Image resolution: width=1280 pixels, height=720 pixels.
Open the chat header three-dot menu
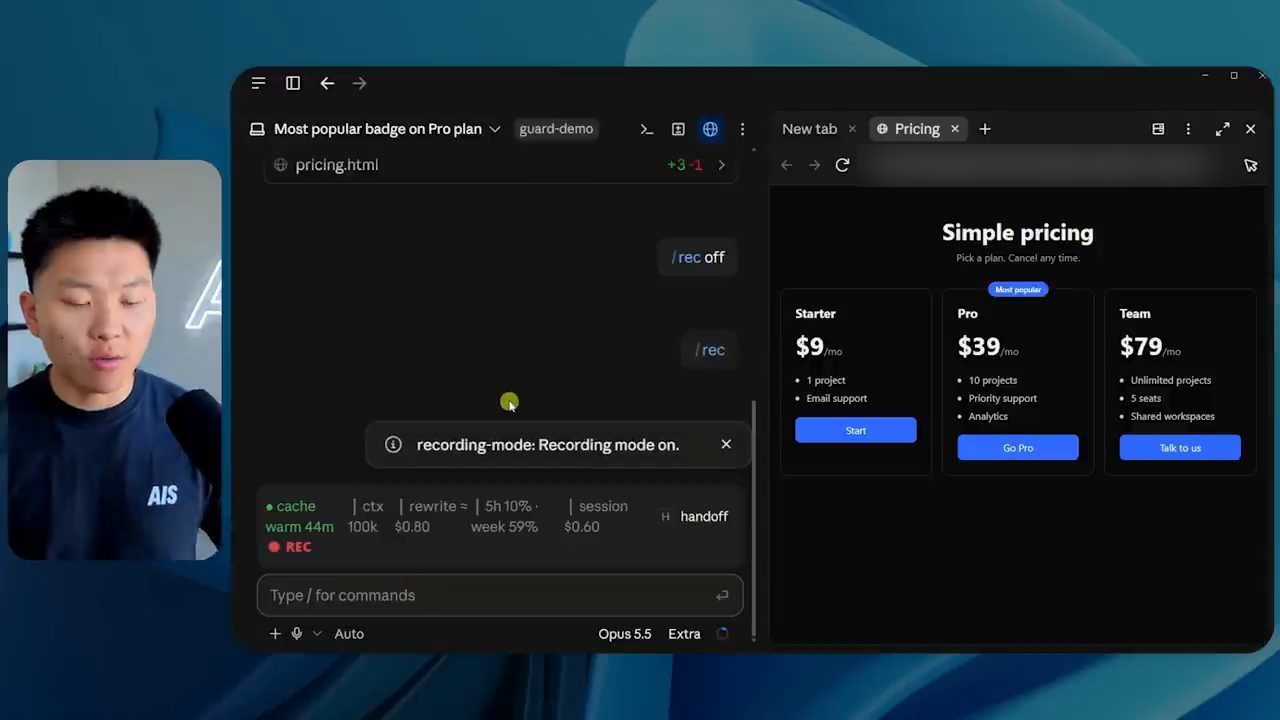tap(742, 129)
